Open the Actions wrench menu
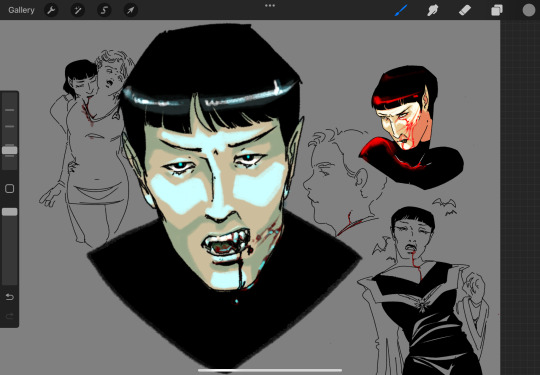The image size is (540, 375). point(51,10)
